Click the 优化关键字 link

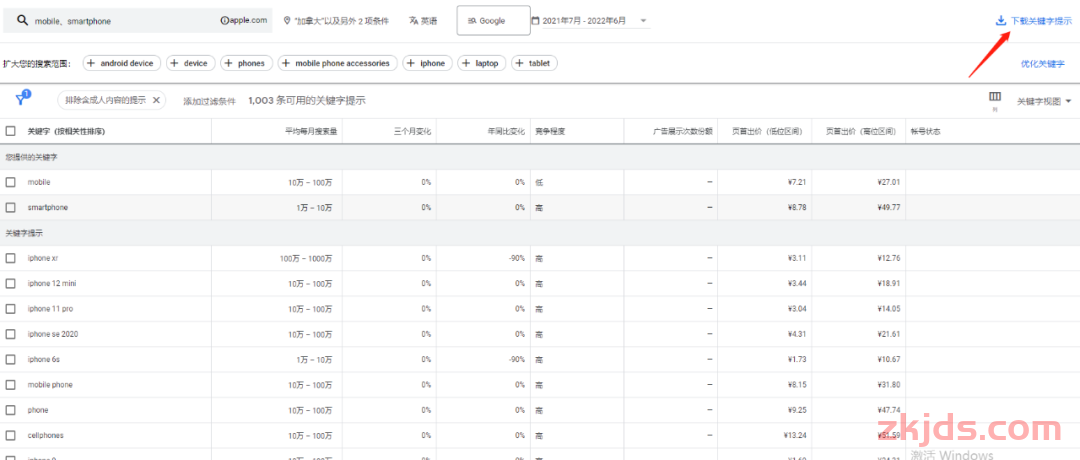1042,63
